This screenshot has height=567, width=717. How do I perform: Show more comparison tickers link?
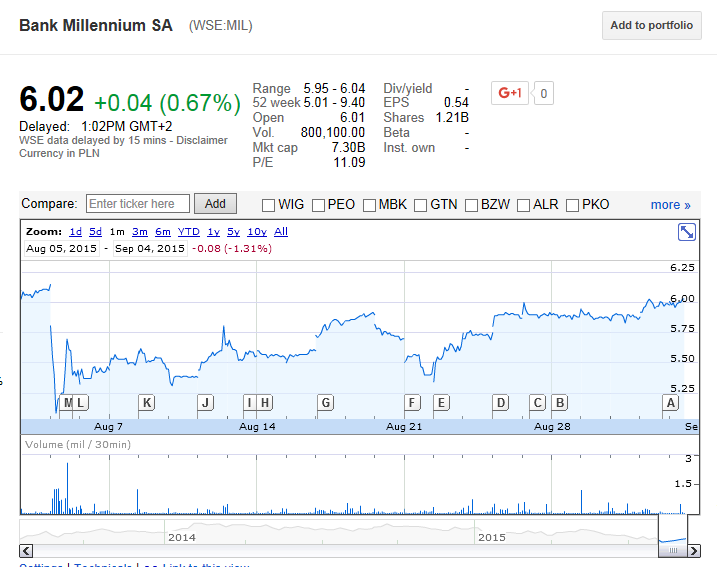[x=670, y=205]
